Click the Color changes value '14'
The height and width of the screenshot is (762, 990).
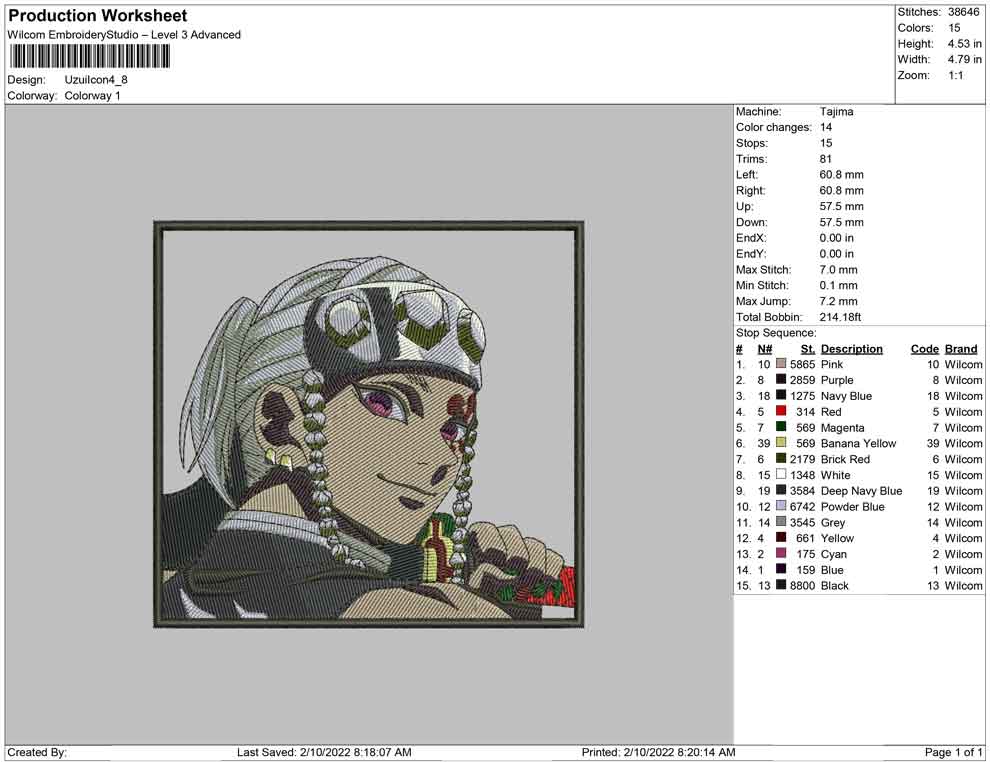click(x=826, y=128)
